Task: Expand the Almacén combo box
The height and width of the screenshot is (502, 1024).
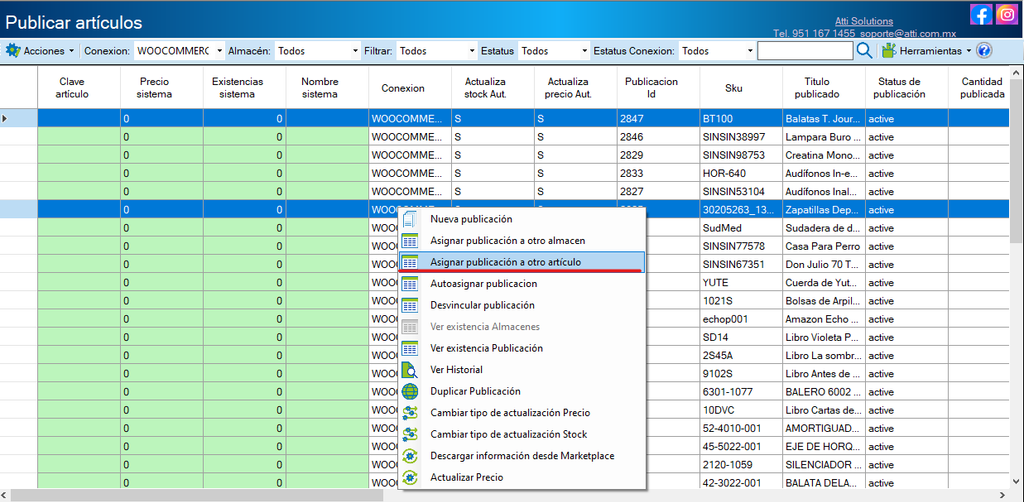Action: pos(356,50)
